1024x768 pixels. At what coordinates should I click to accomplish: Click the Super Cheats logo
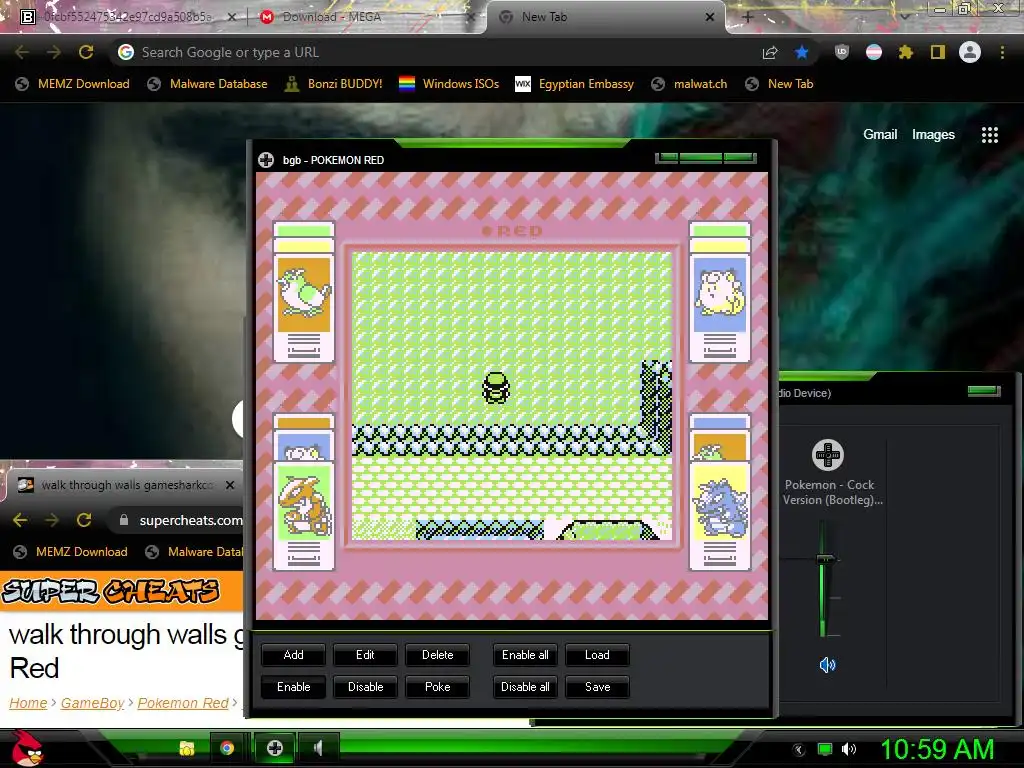(111, 592)
